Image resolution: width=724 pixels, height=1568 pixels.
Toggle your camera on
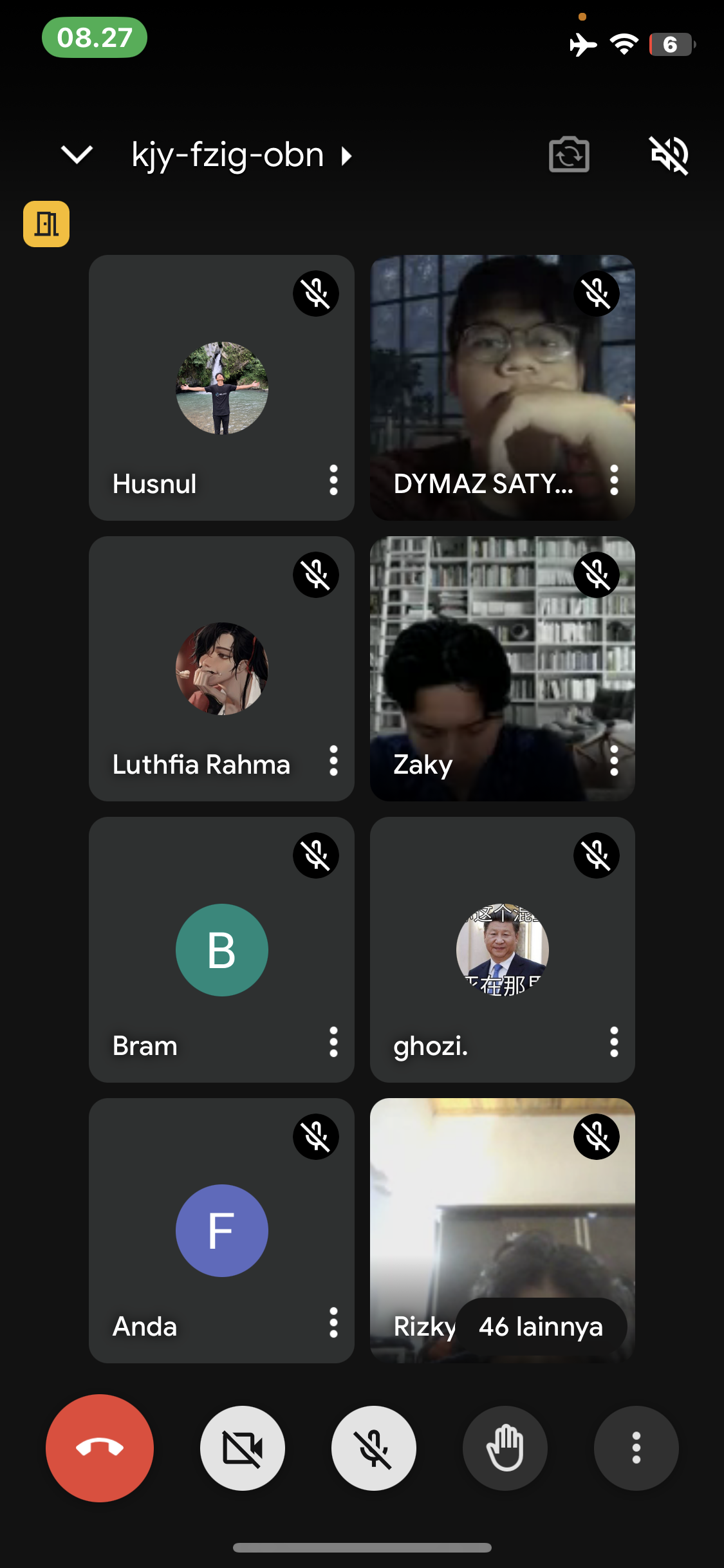tap(243, 1448)
